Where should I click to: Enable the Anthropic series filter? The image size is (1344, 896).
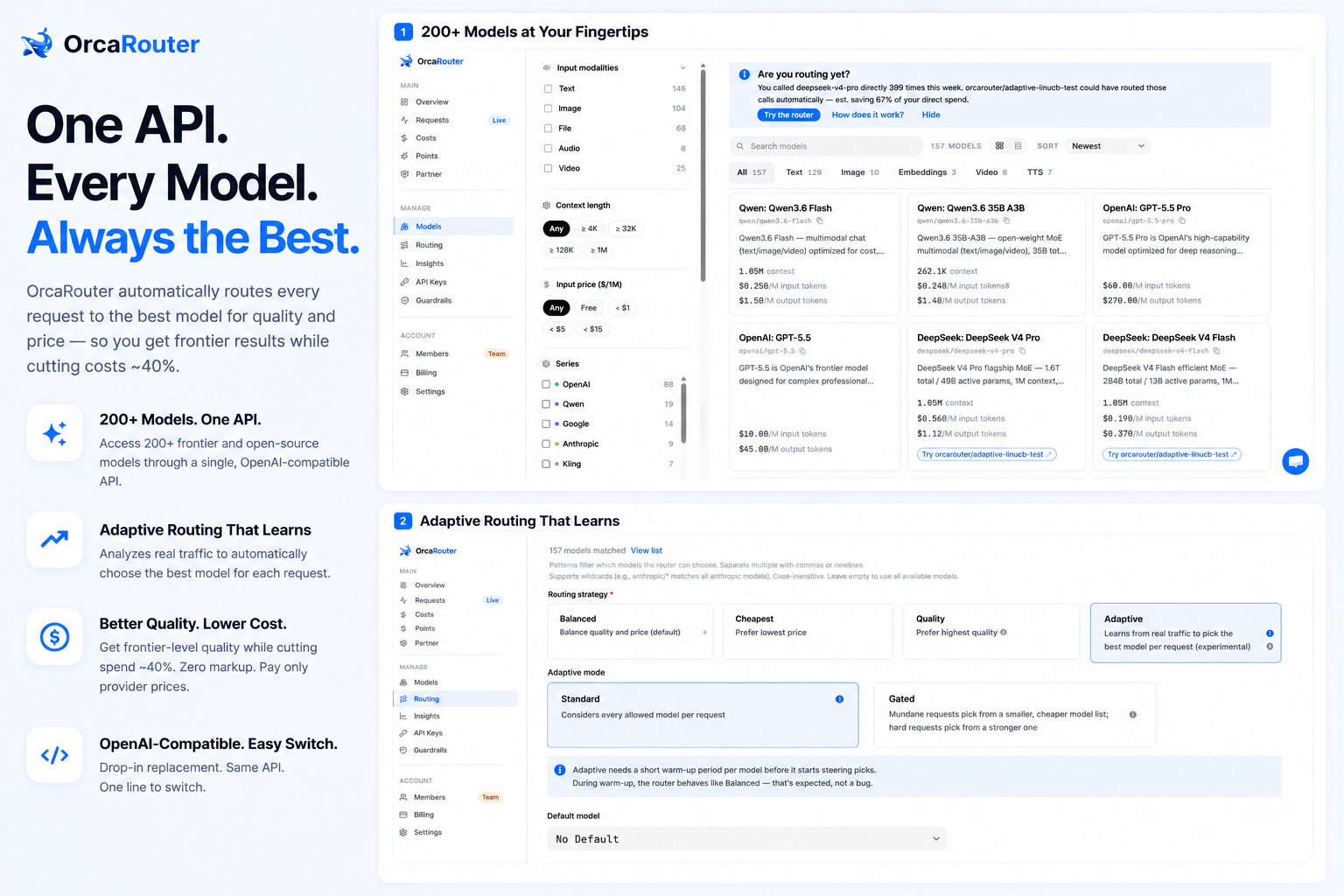(x=546, y=444)
